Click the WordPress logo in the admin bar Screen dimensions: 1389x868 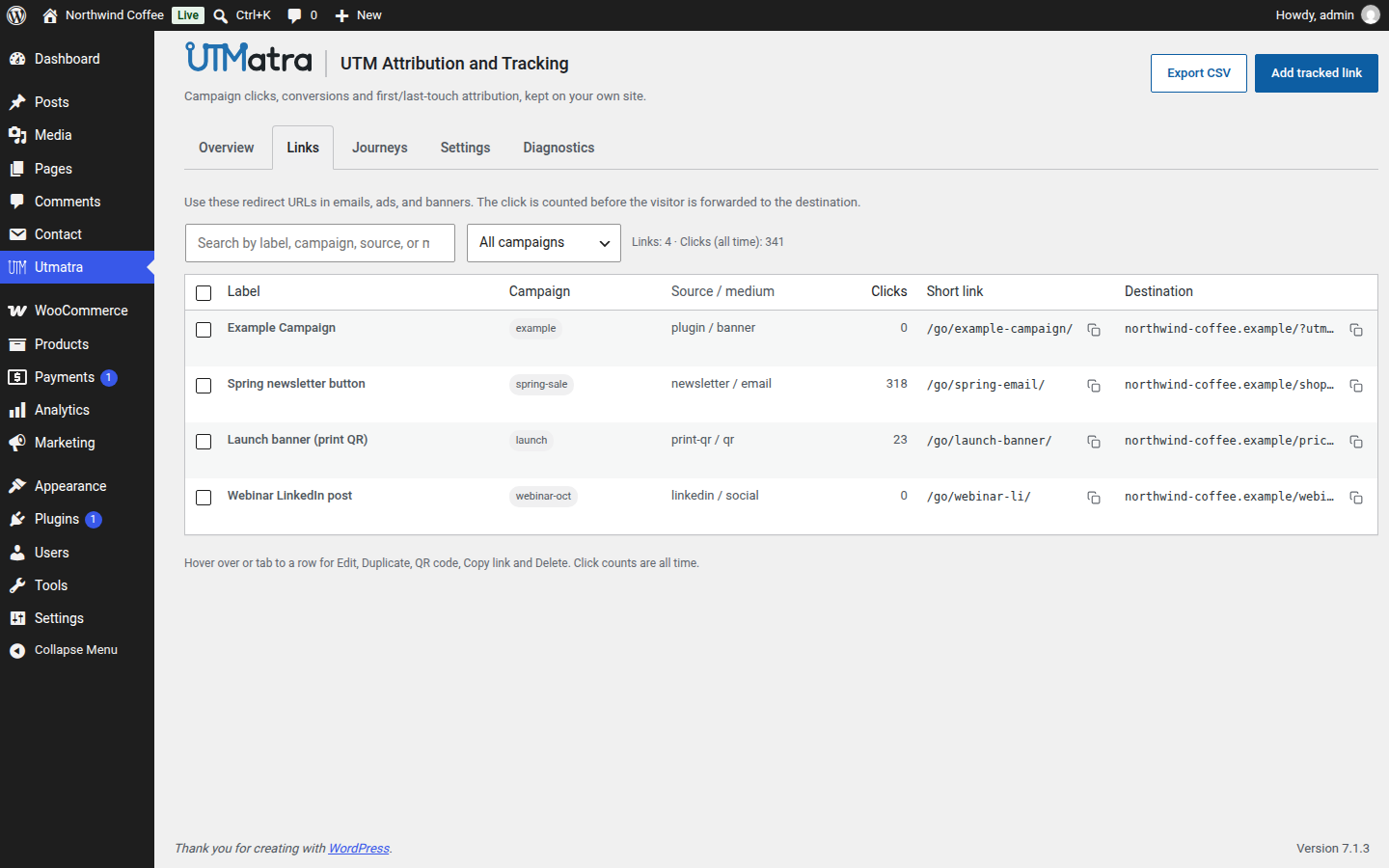[16, 15]
